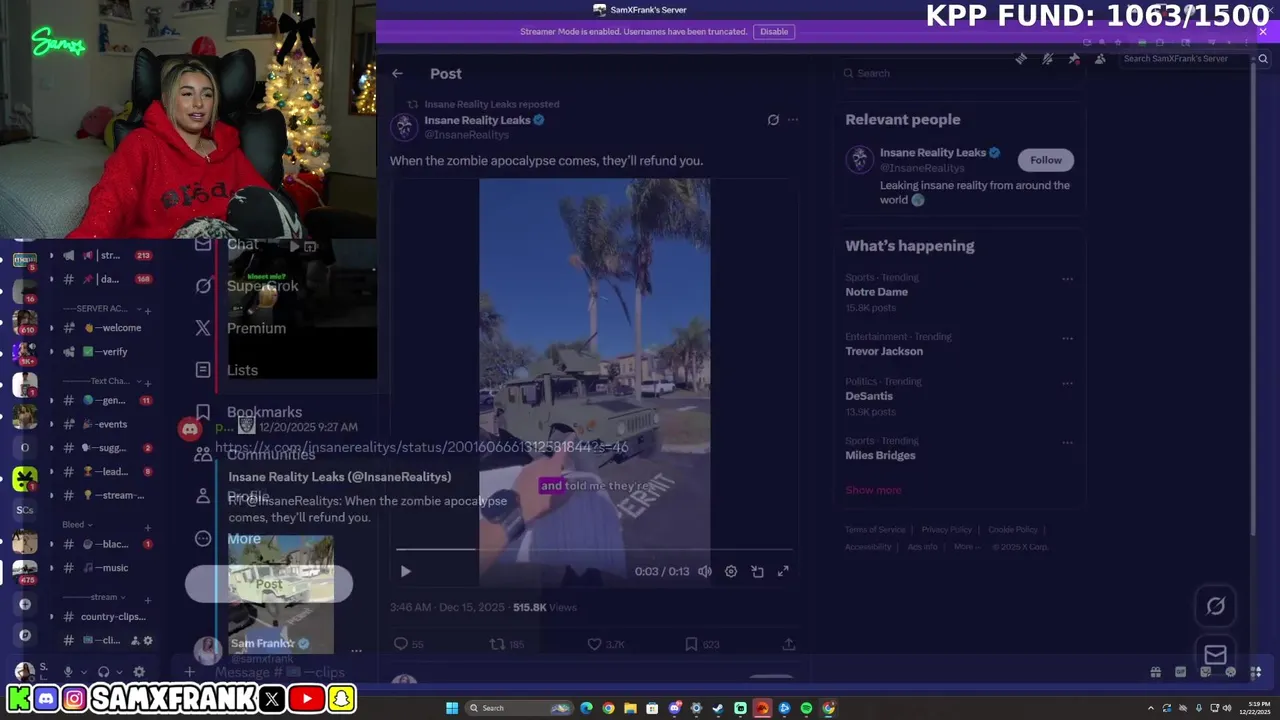Viewport: 1280px width, 720px height.
Task: Mute the X video volume
Action: (705, 571)
